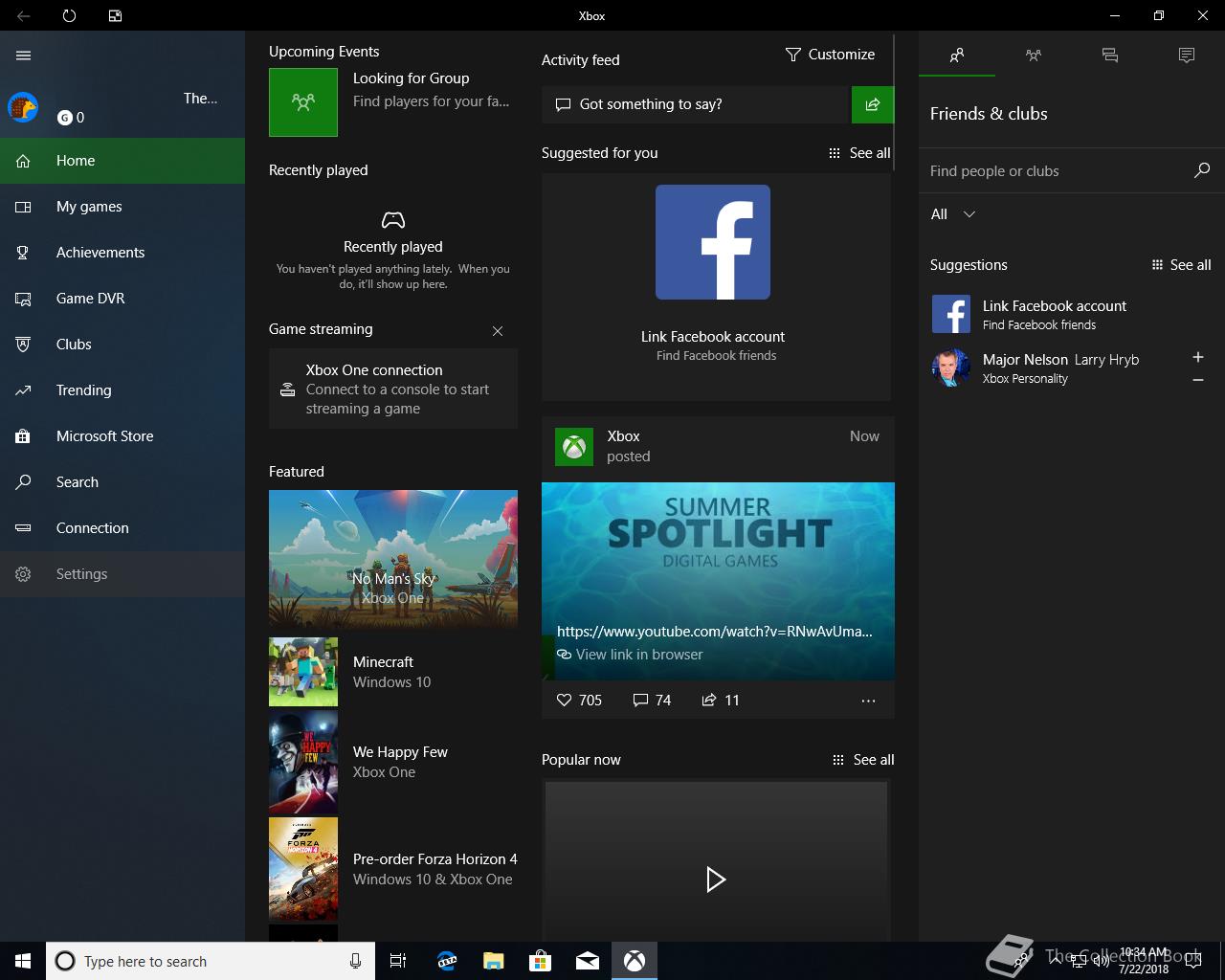Viewport: 1225px width, 980px height.
Task: Open Major Nelson profile suggestion
Action: [1053, 367]
